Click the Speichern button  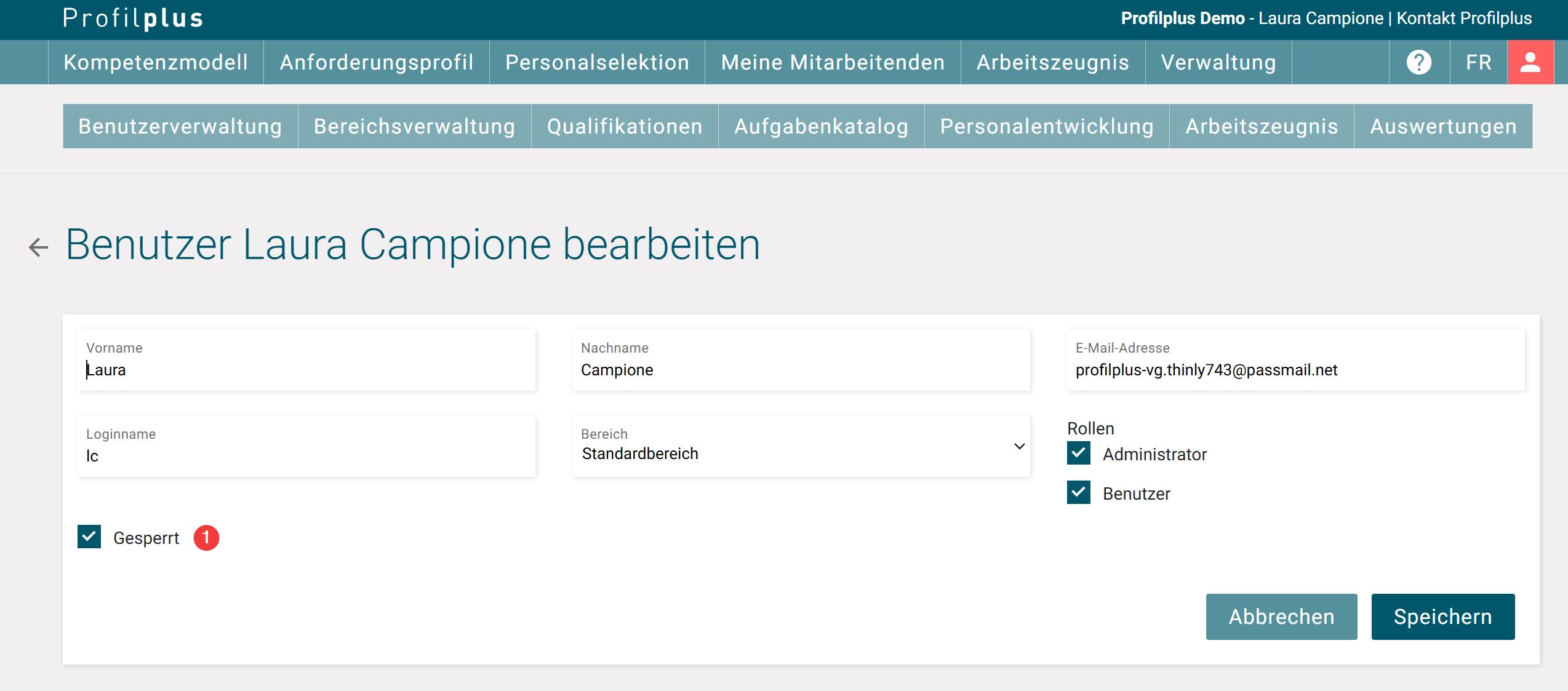pos(1442,617)
